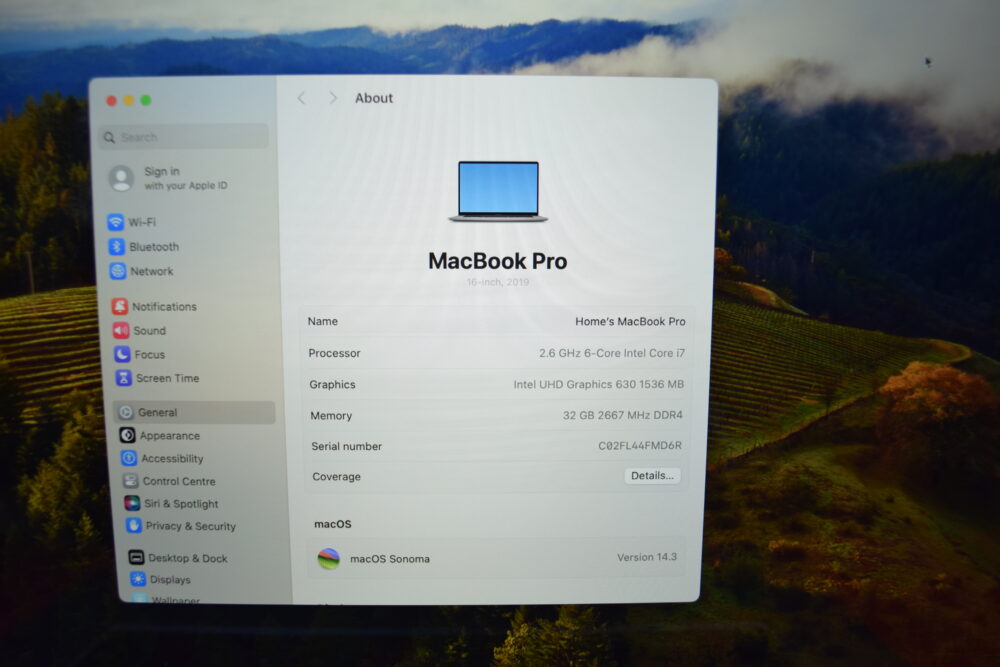Minimize the window with yellow button
The image size is (1000, 667).
128,101
